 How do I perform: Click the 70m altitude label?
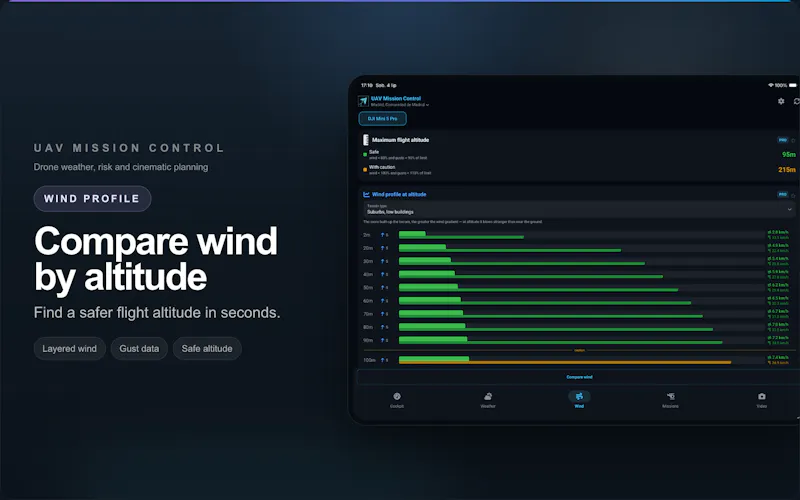368,314
